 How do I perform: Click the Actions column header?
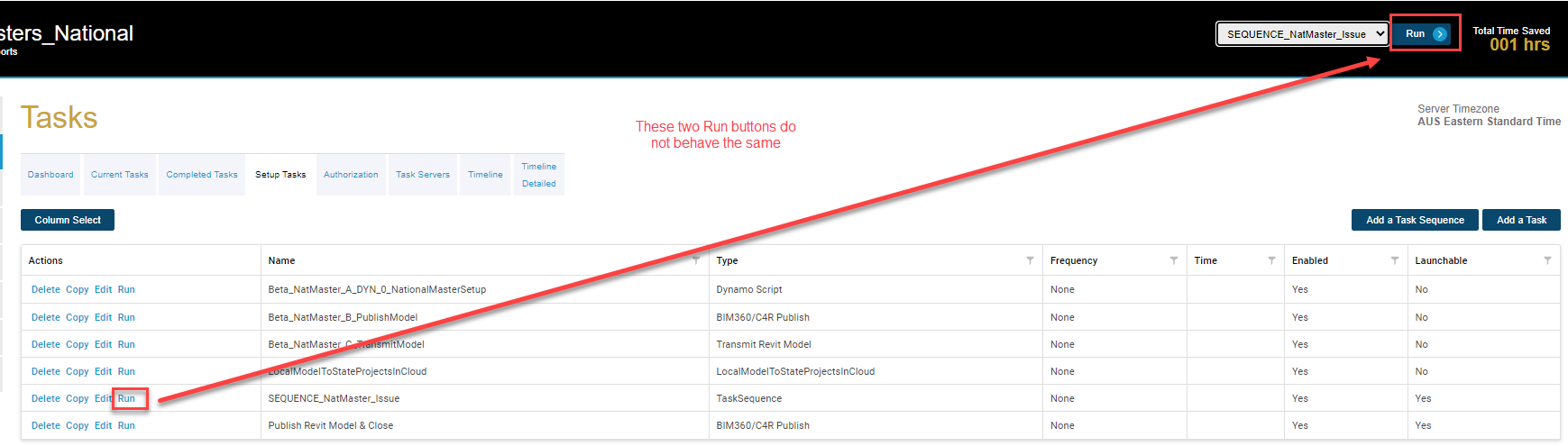(46, 260)
